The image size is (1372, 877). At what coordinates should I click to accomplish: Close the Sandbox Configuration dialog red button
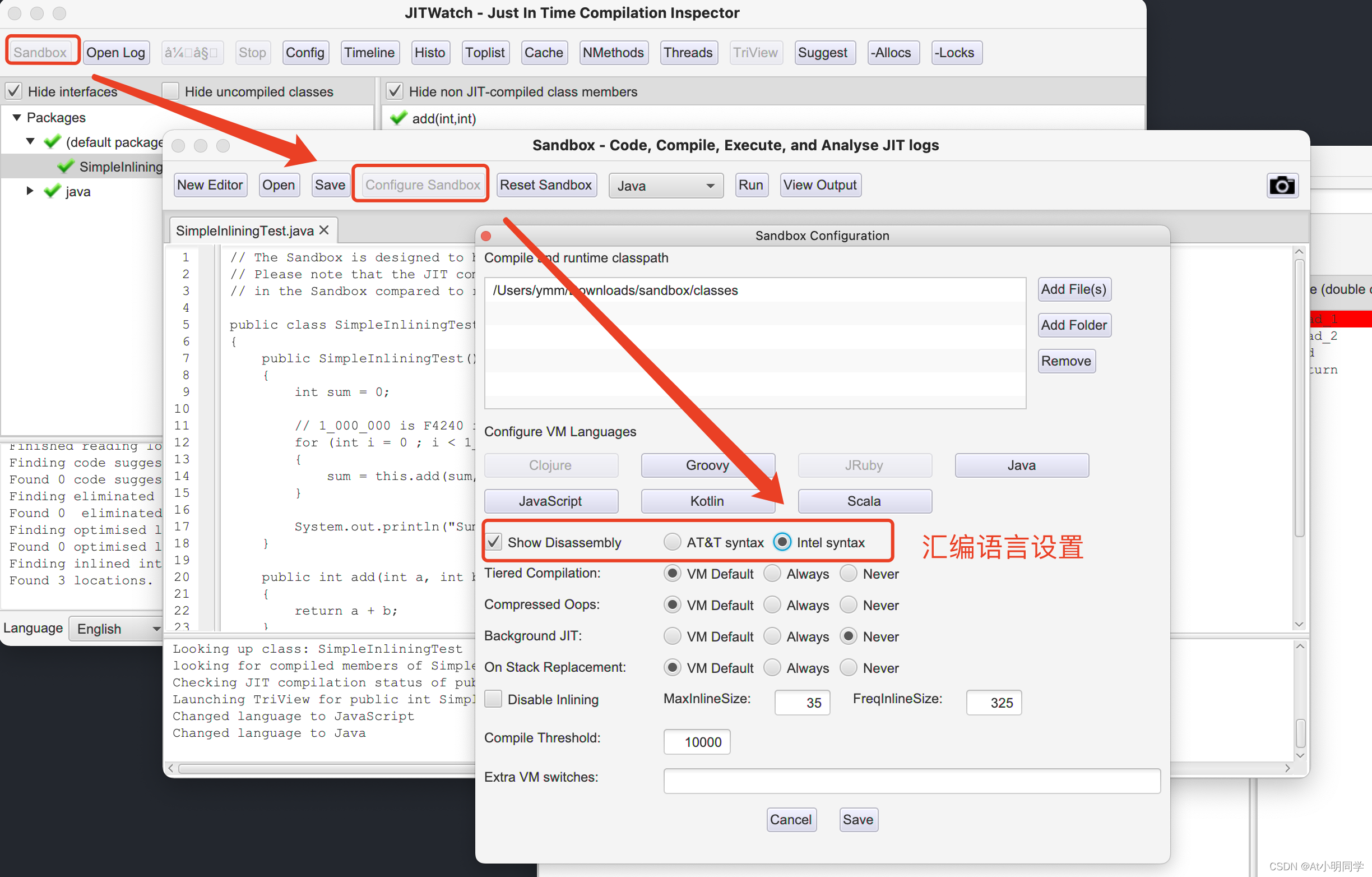(x=486, y=236)
